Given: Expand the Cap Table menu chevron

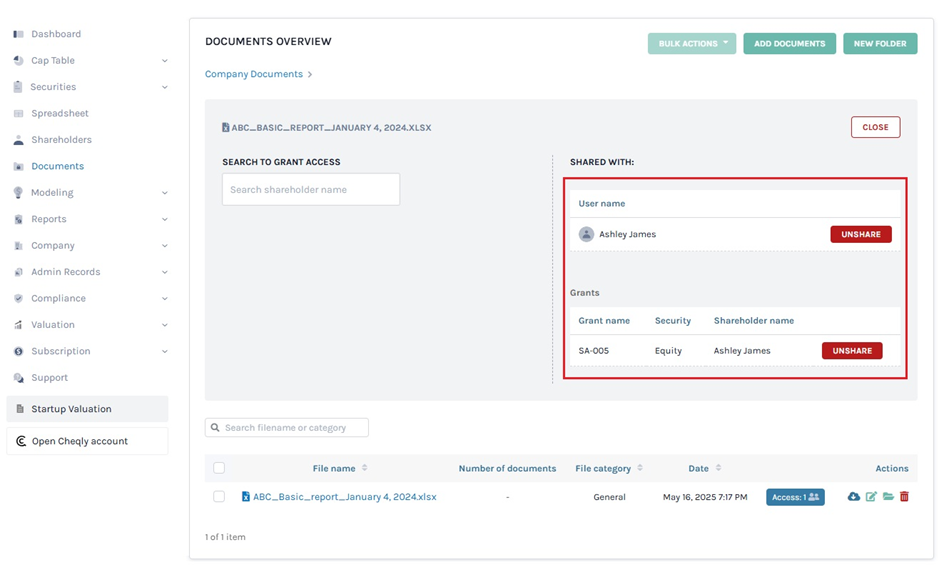Looking at the screenshot, I should [x=165, y=61].
